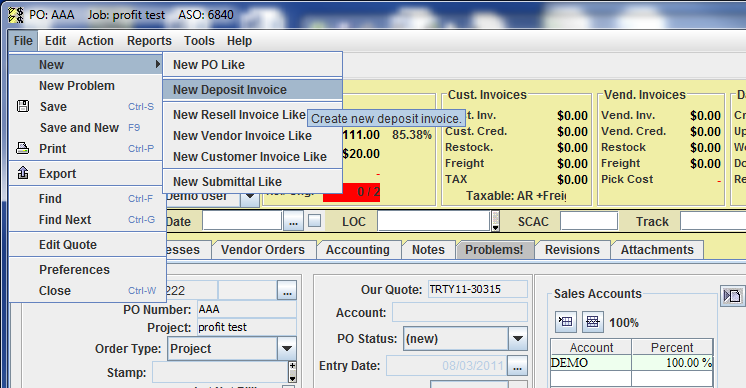
Task: Click the red 0/2 indicator box
Action: pos(351,192)
